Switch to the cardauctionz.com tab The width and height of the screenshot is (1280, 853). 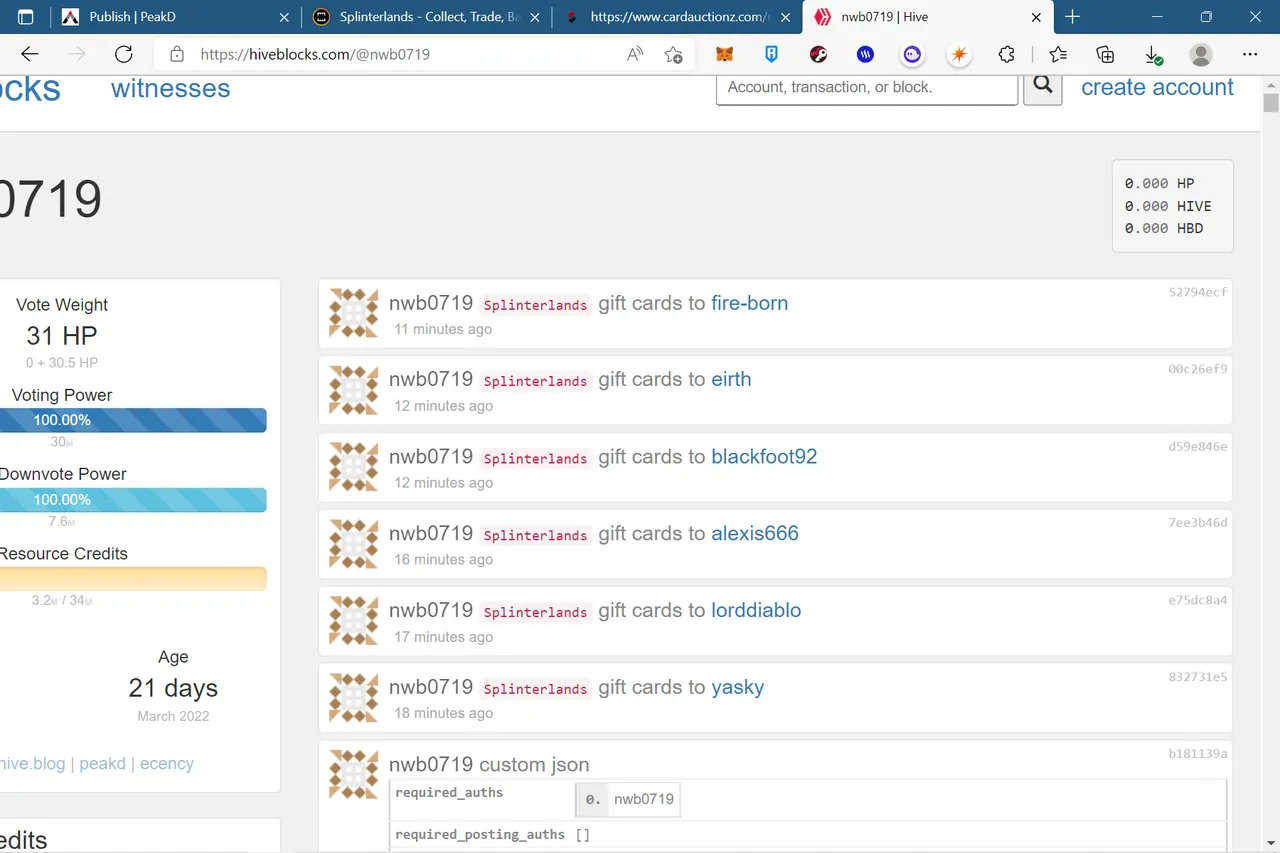pyautogui.click(x=676, y=17)
